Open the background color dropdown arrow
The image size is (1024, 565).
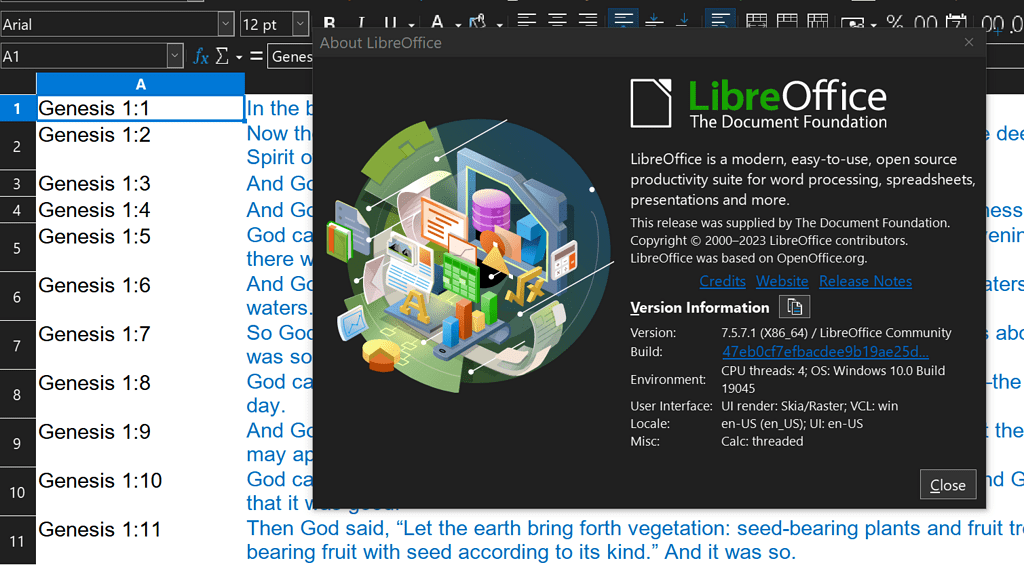point(500,25)
